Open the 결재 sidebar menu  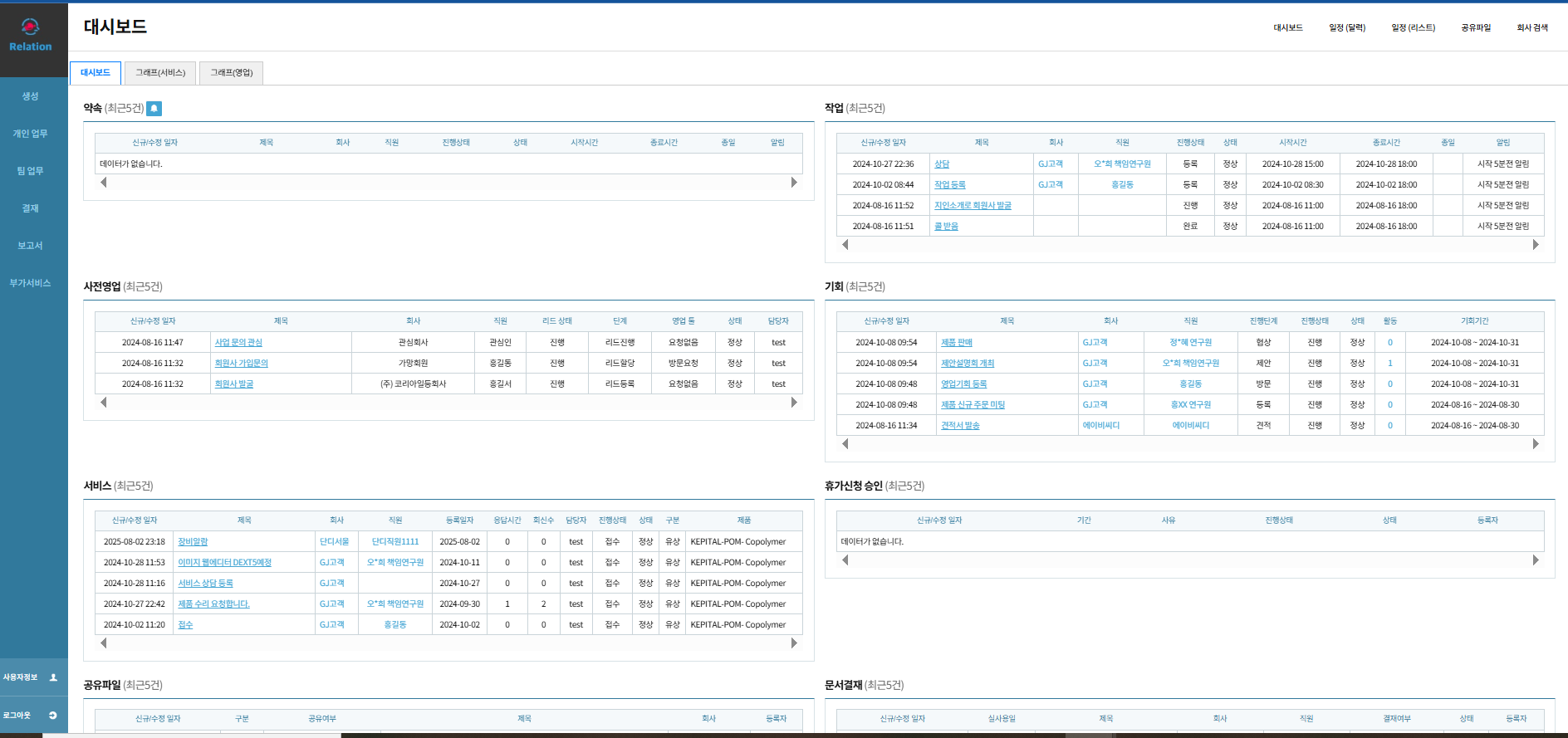(31, 208)
